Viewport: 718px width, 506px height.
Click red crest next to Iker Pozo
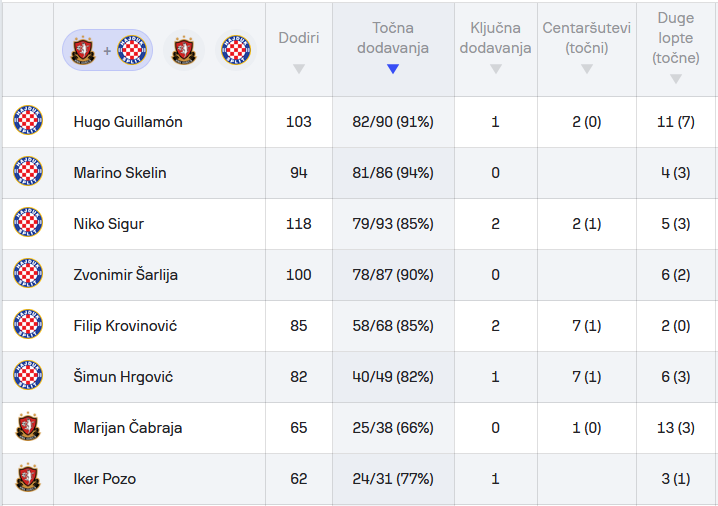pyautogui.click(x=27, y=479)
